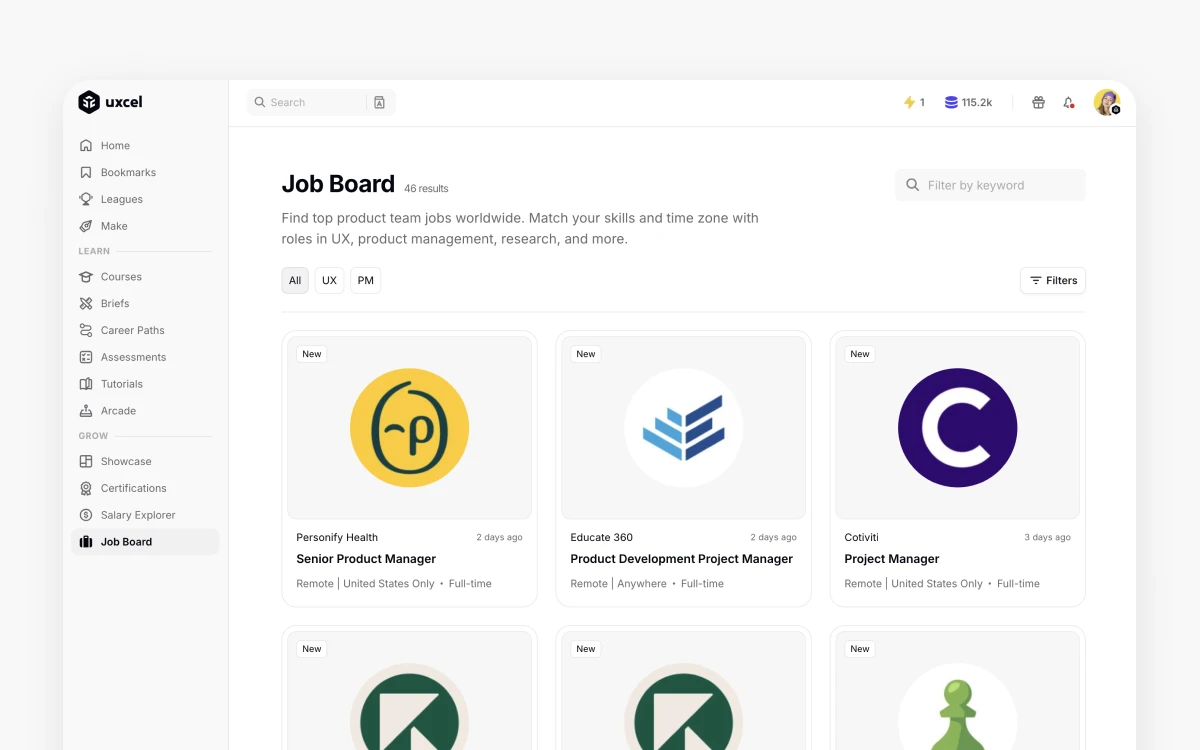Select the PM category tab
1200x750 pixels.
point(366,280)
